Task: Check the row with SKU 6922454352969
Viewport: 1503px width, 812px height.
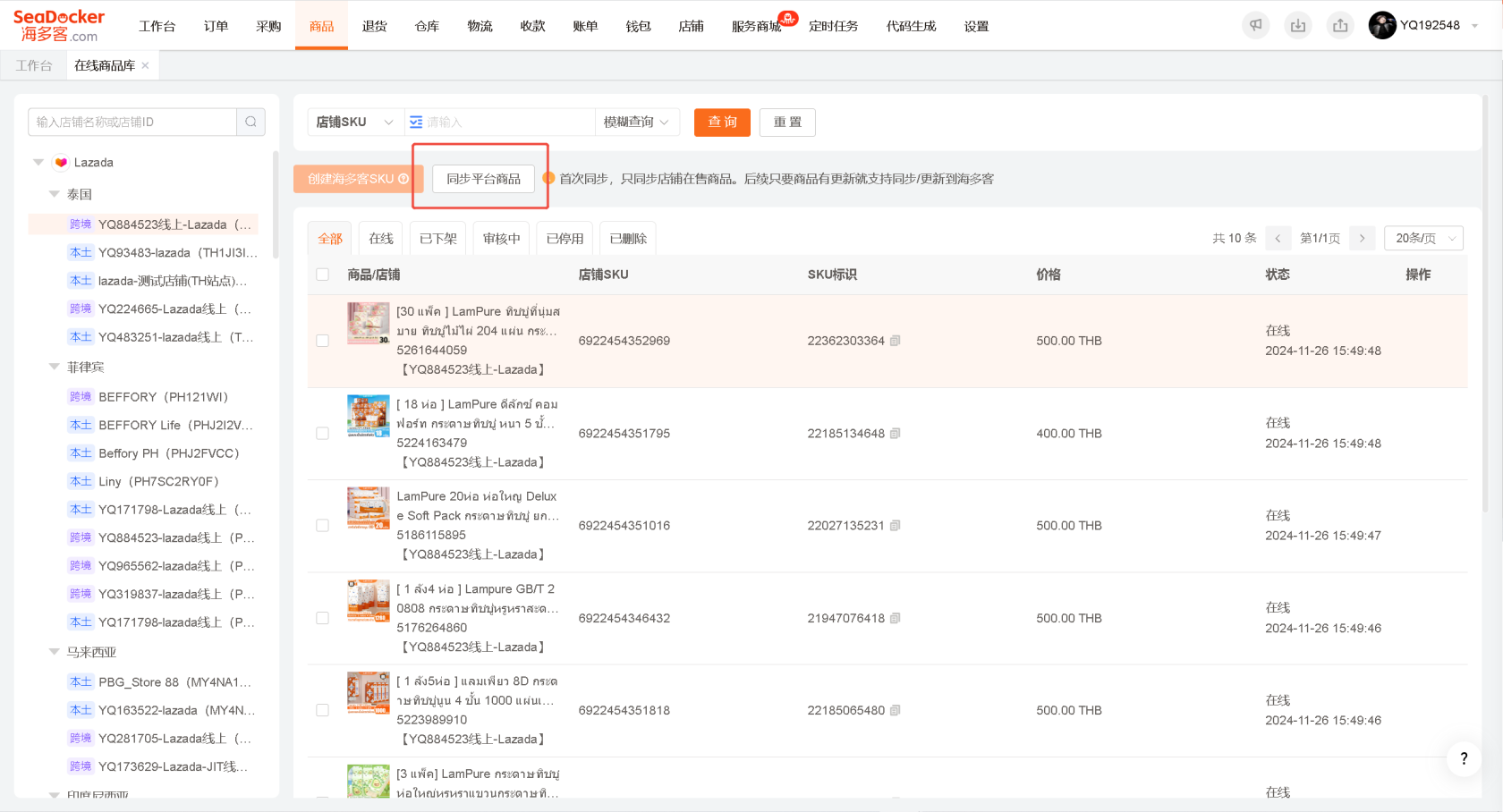Action: [x=323, y=341]
